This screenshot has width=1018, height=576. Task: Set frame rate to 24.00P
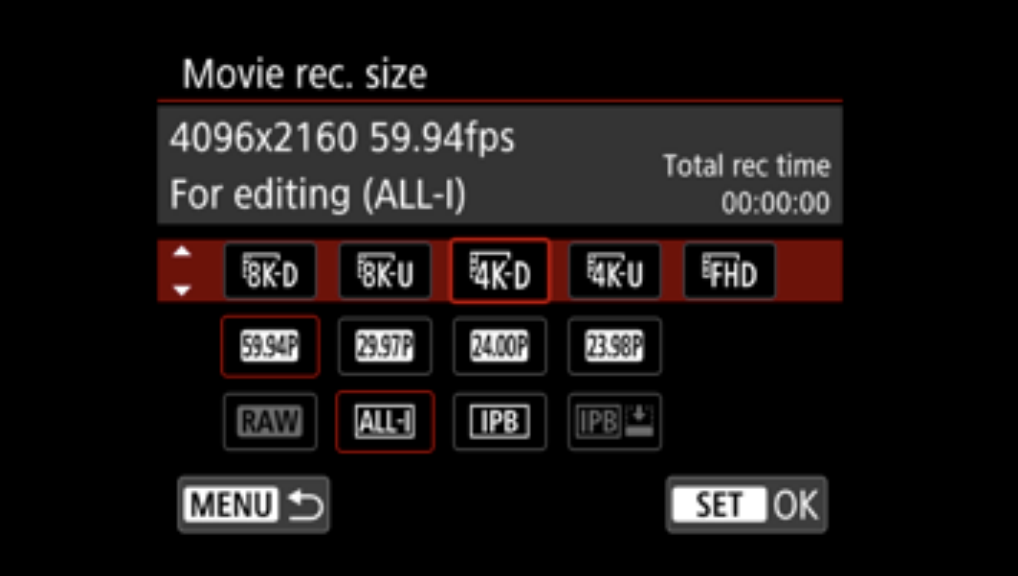(499, 347)
